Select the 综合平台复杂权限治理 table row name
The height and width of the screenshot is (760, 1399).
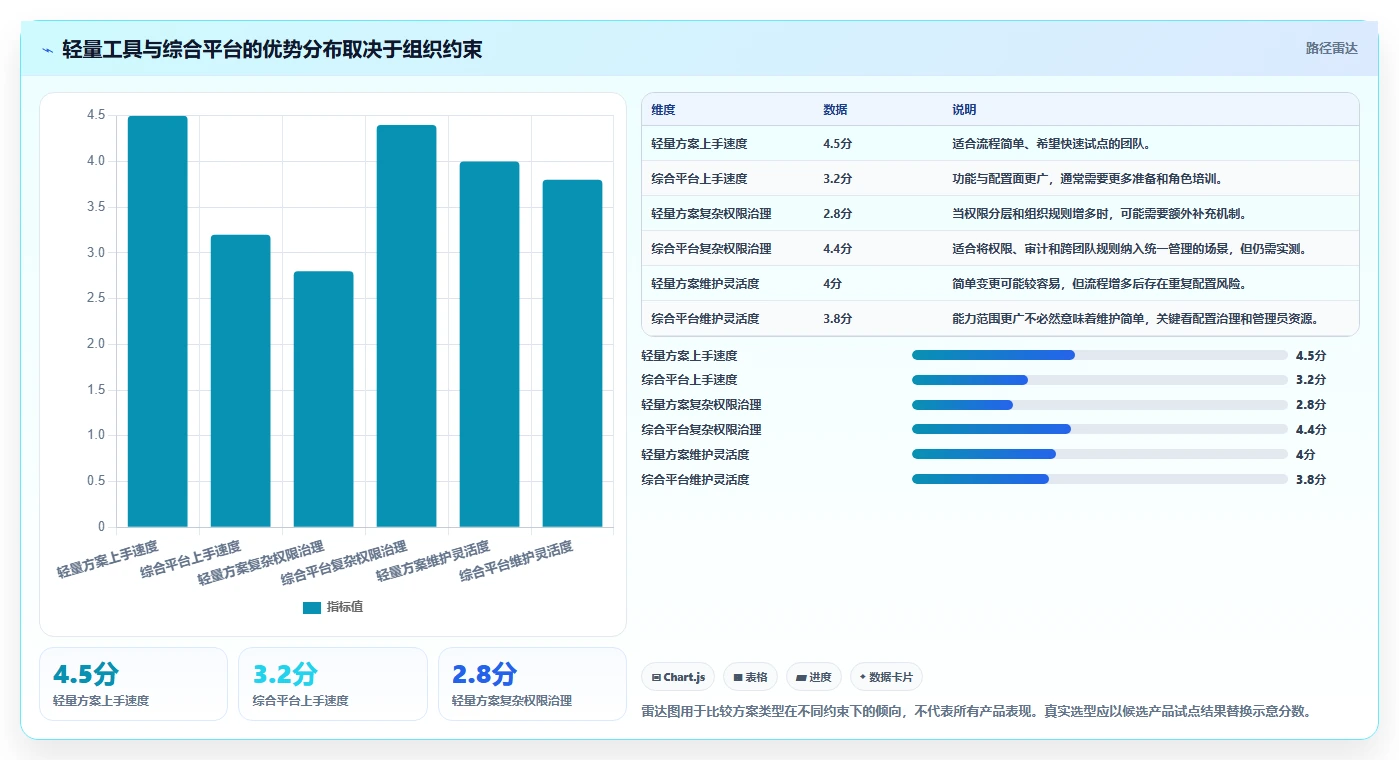[x=711, y=249]
